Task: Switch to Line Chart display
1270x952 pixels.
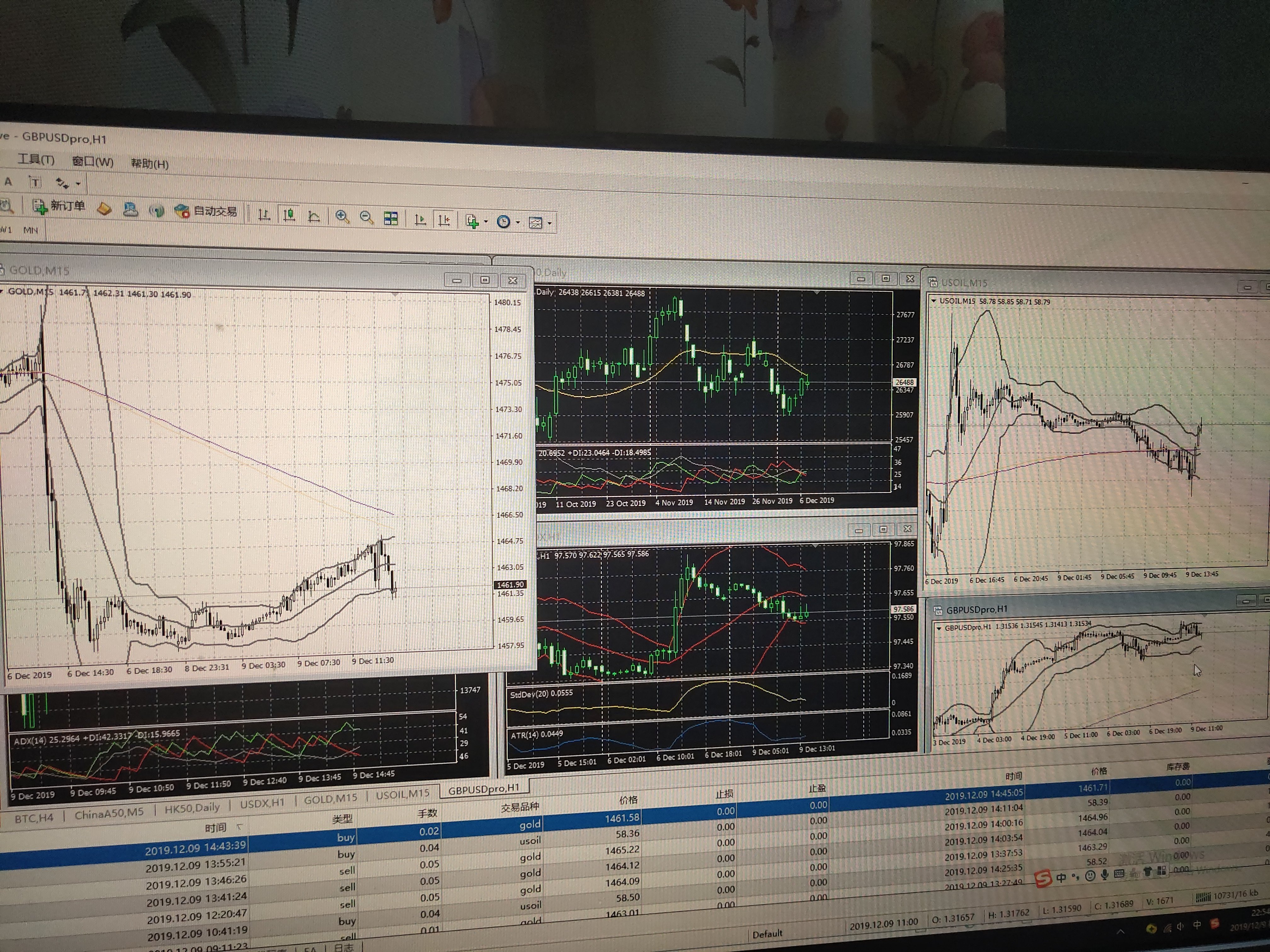Action: pos(314,216)
